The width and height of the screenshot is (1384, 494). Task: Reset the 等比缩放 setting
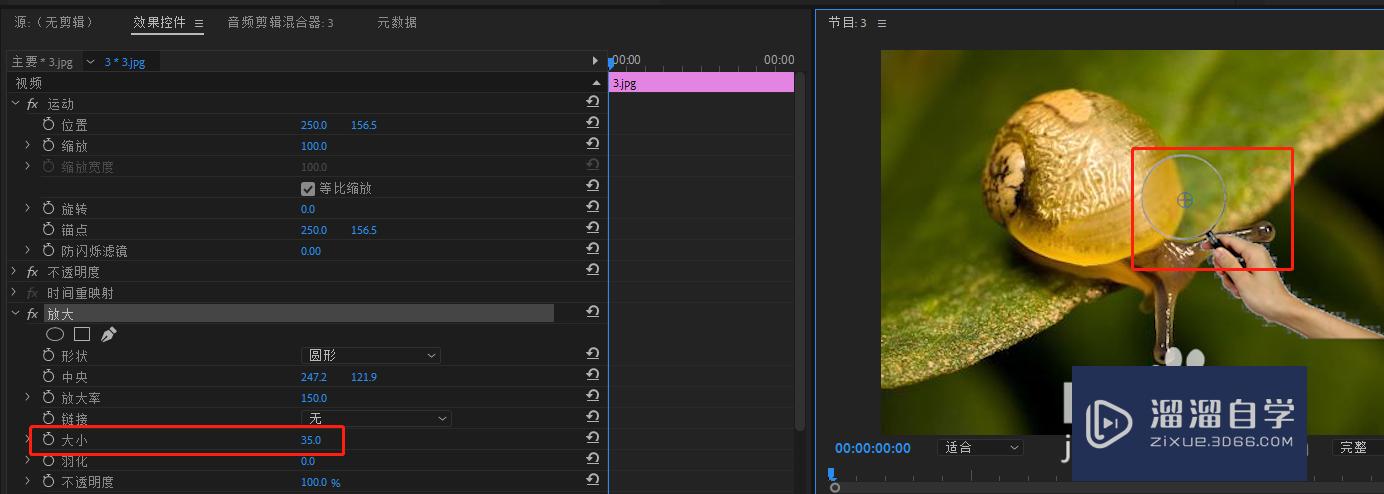[592, 188]
